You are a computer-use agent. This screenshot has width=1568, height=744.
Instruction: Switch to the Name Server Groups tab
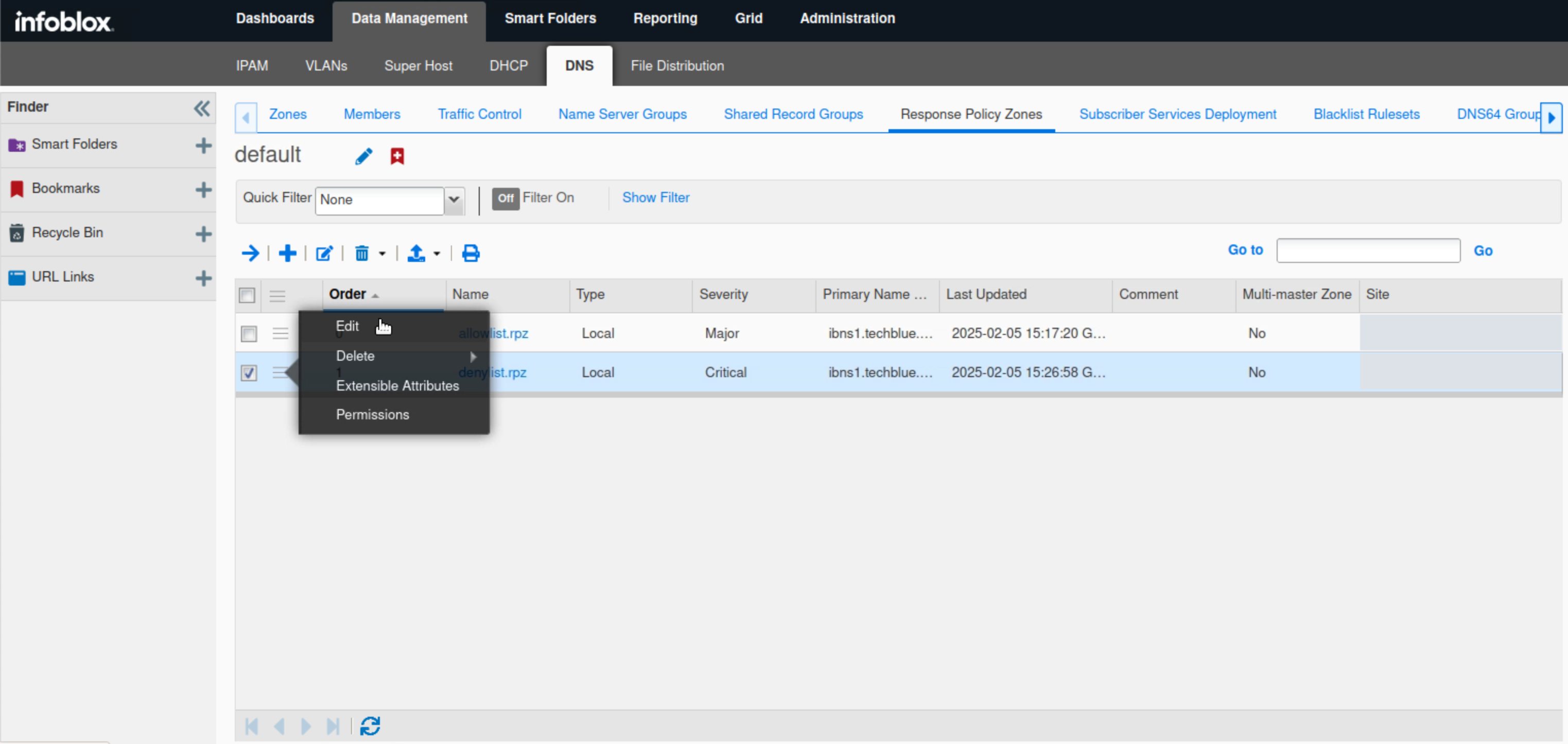622,114
